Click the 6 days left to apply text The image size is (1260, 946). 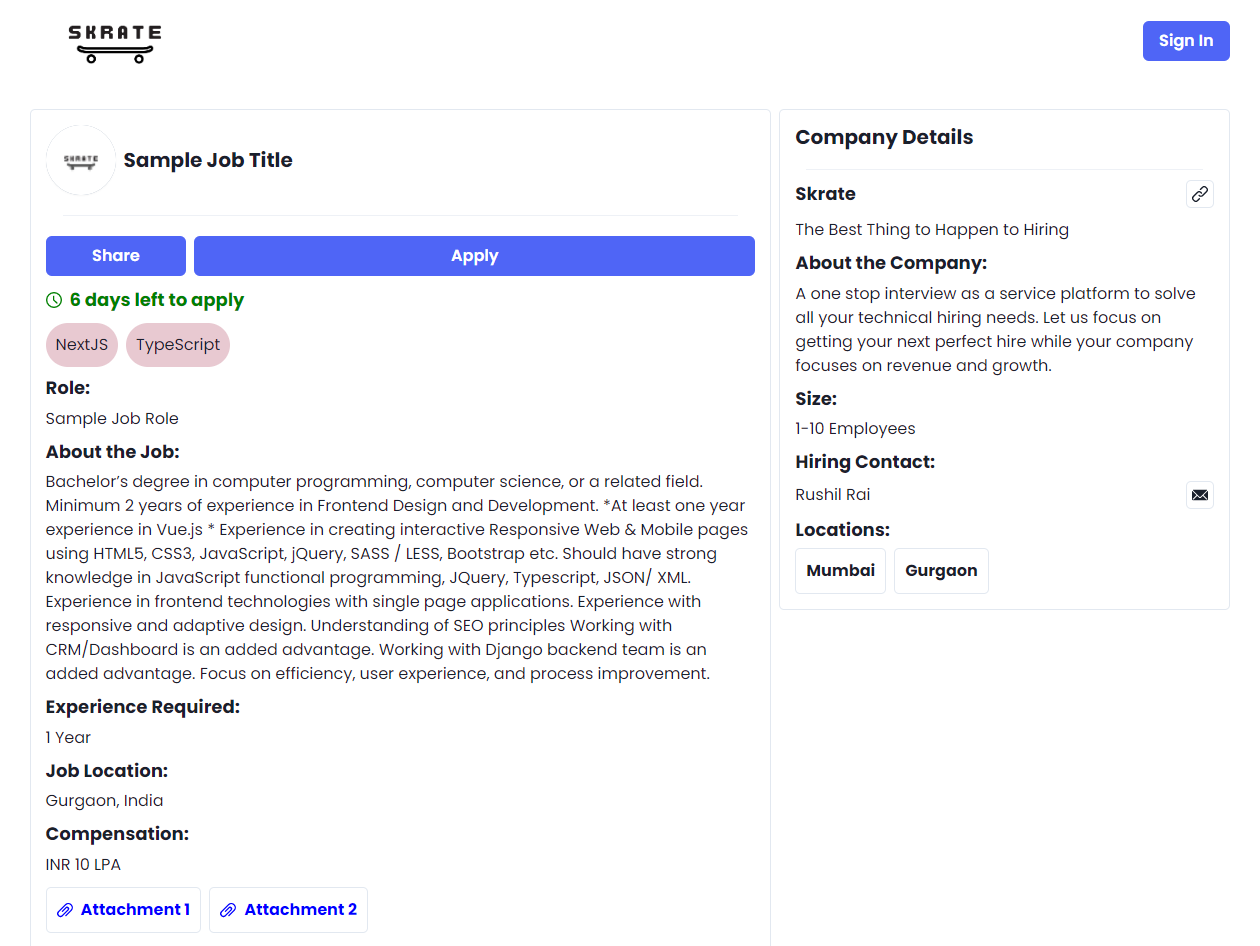tap(157, 300)
